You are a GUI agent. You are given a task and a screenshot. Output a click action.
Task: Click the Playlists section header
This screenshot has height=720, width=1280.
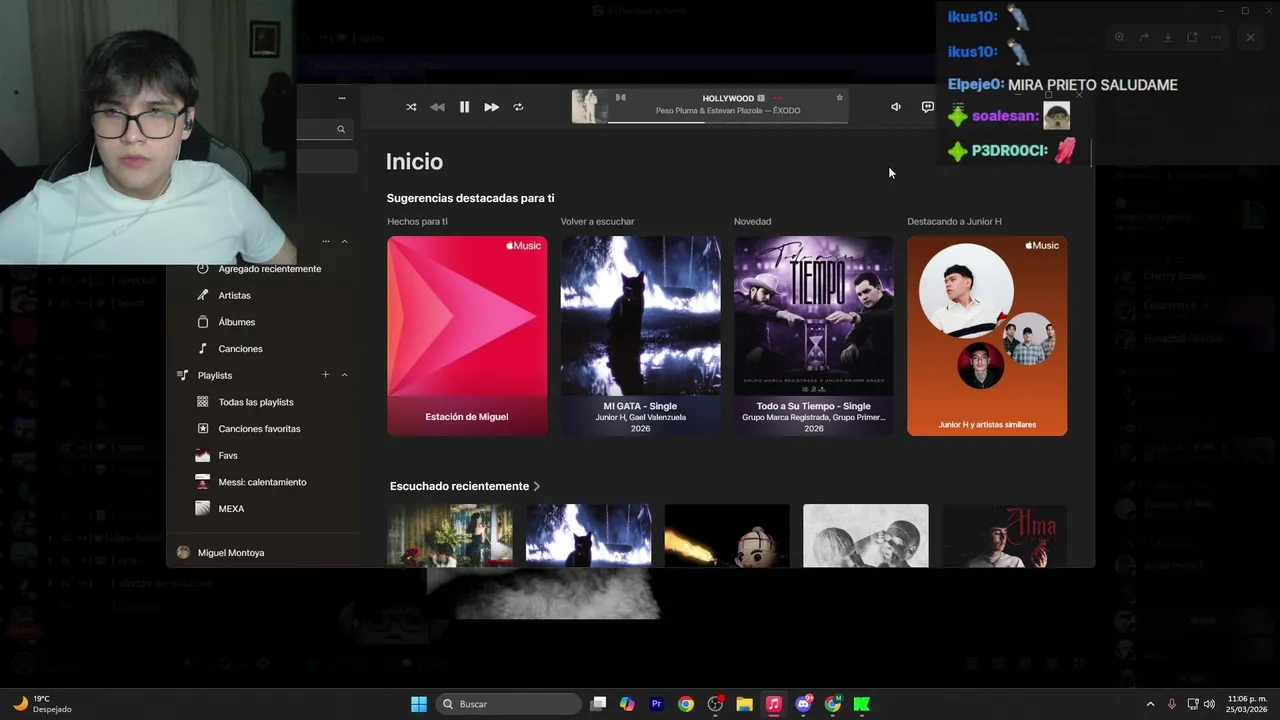(x=215, y=375)
